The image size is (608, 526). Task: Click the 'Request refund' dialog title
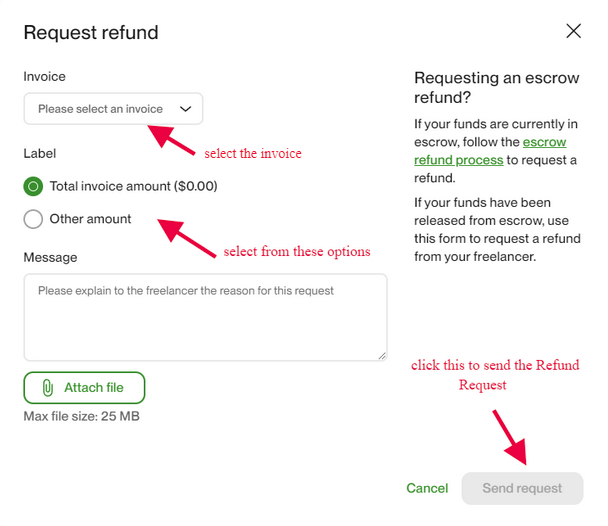pos(91,33)
